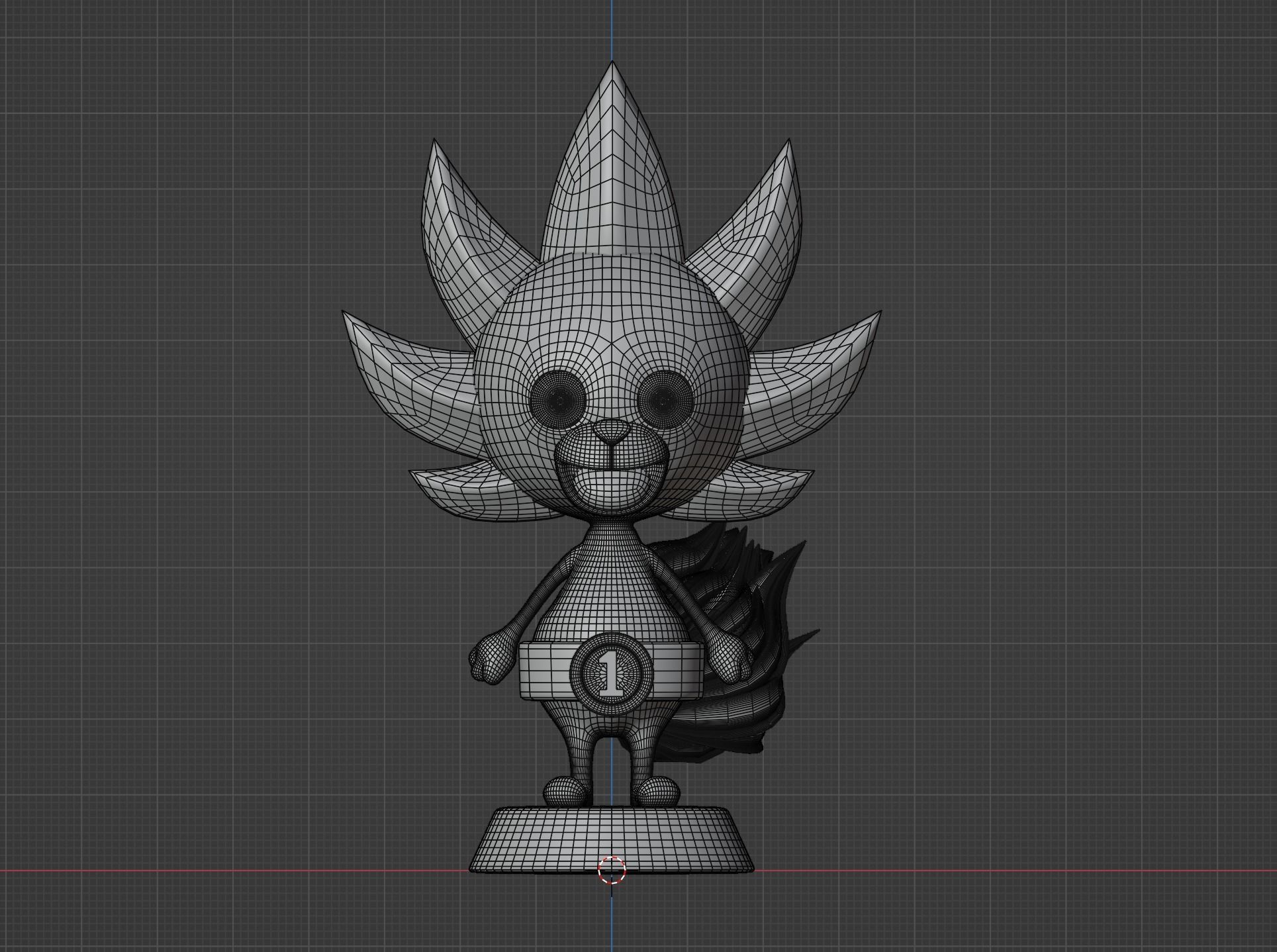The height and width of the screenshot is (952, 1277).
Task: Select the character's triangular nose
Action: point(611,433)
